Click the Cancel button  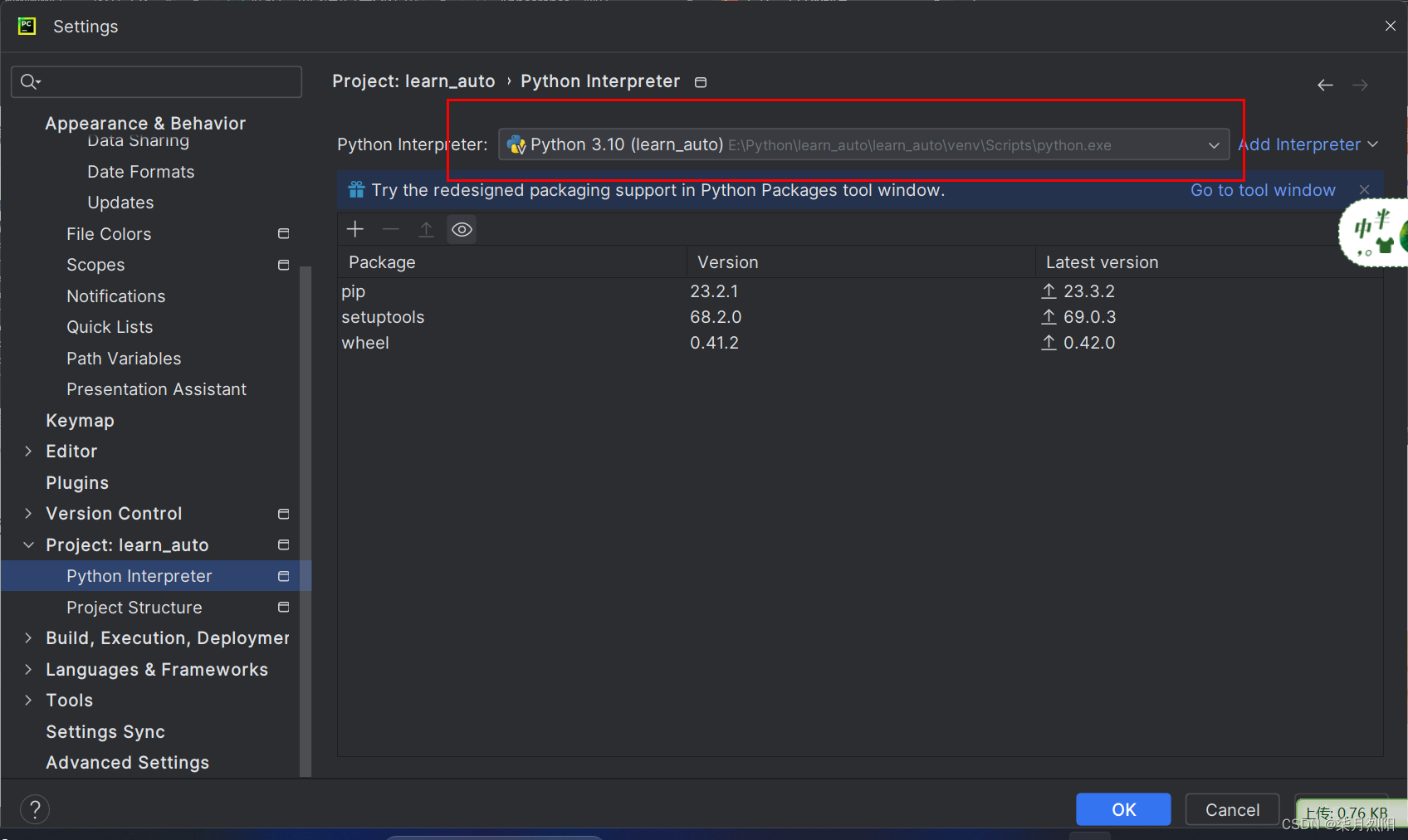click(1232, 809)
